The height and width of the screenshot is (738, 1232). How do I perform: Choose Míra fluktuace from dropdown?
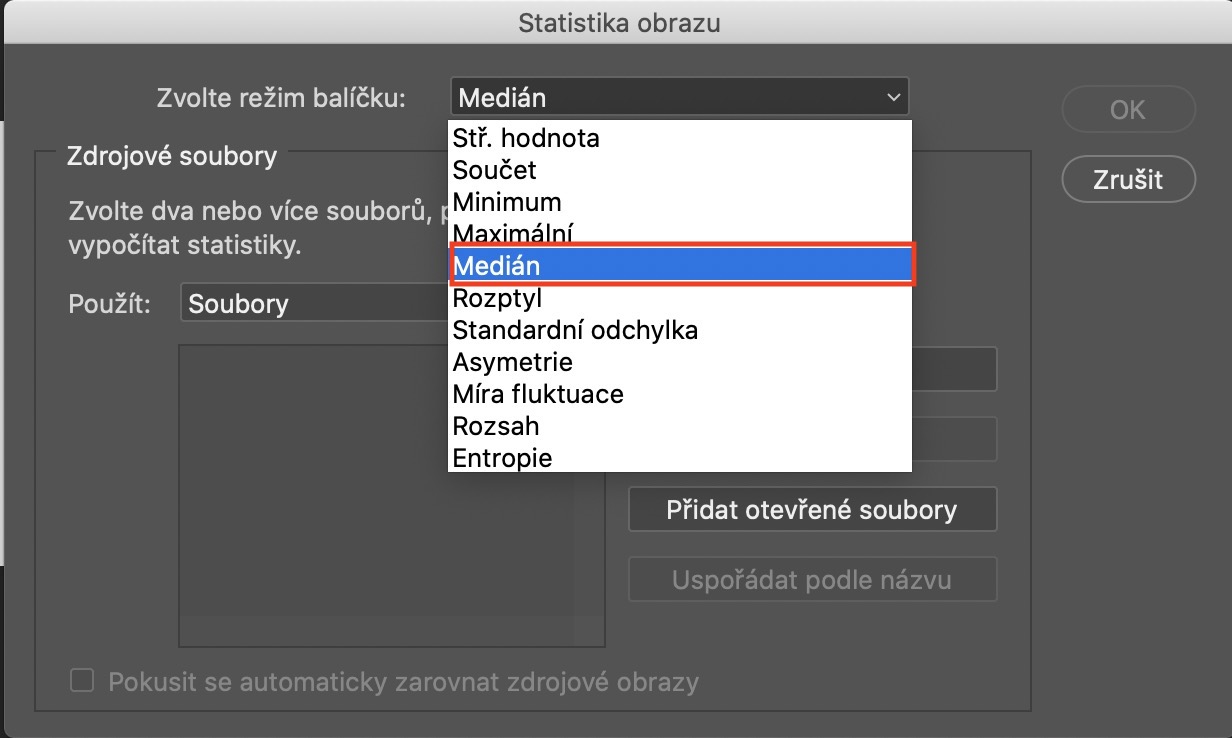538,394
